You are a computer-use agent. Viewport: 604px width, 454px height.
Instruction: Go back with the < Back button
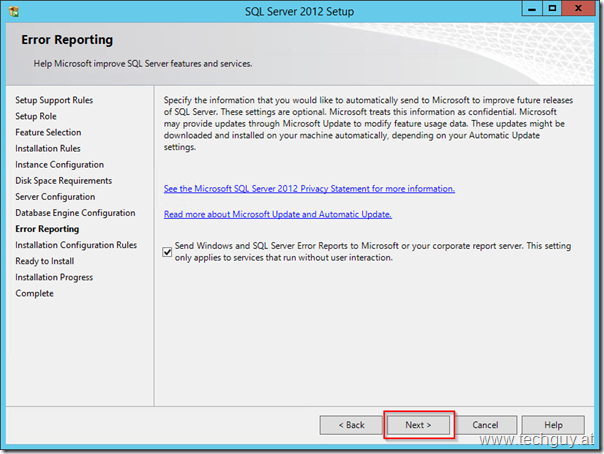coord(351,425)
